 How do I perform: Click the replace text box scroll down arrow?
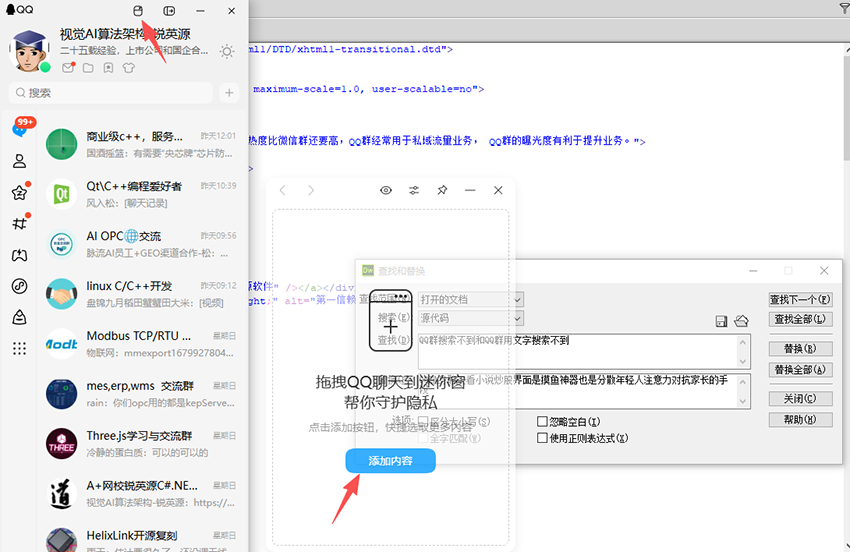pyautogui.click(x=743, y=401)
